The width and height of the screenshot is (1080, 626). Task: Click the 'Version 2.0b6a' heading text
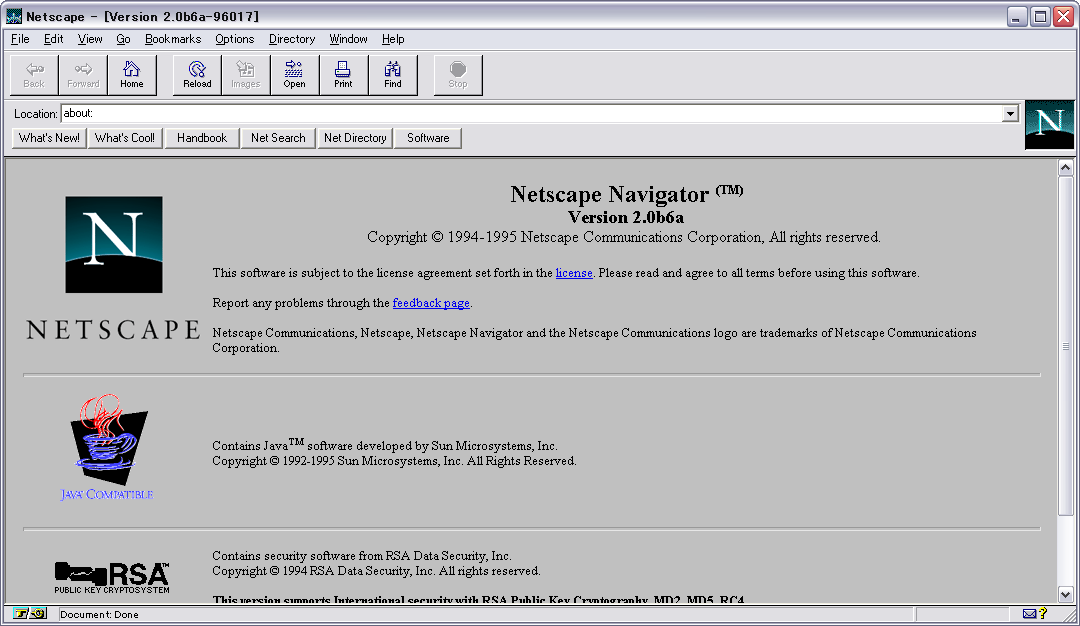[x=625, y=218]
